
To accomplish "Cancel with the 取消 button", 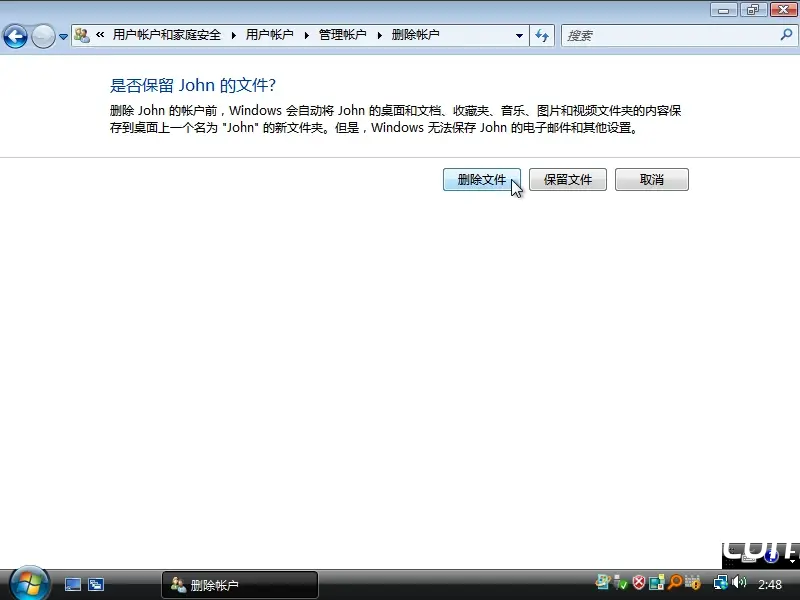I will coord(652,180).
